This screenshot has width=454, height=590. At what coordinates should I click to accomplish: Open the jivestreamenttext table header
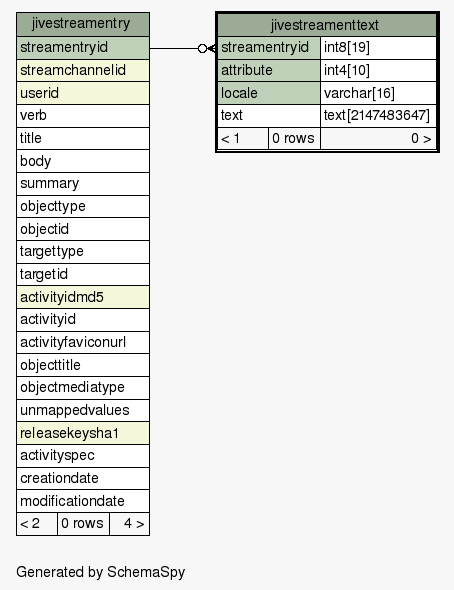coord(327,25)
